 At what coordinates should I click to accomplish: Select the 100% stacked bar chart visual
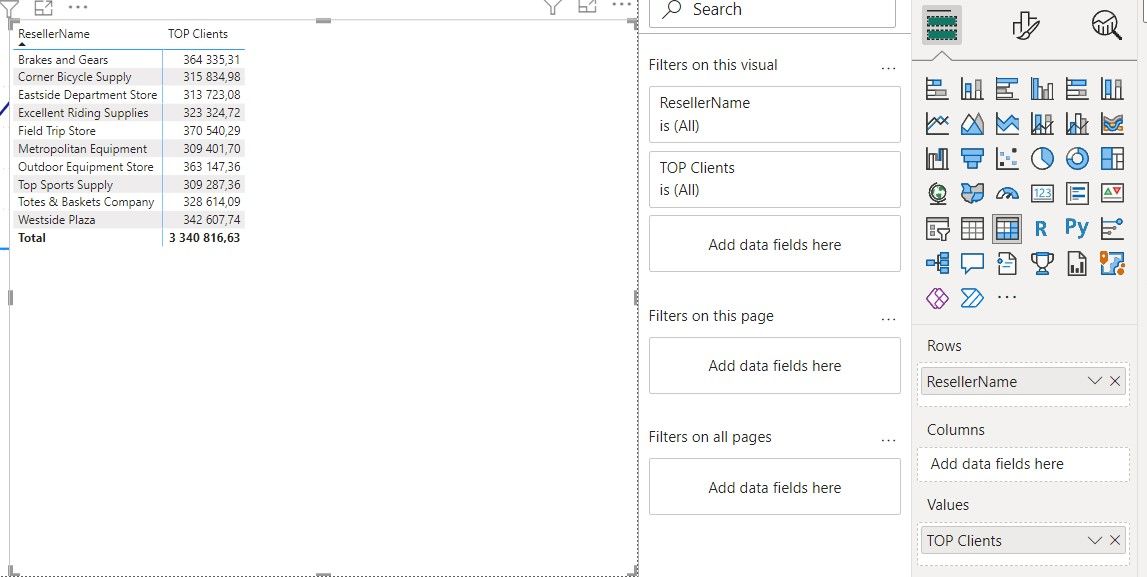click(x=1077, y=89)
